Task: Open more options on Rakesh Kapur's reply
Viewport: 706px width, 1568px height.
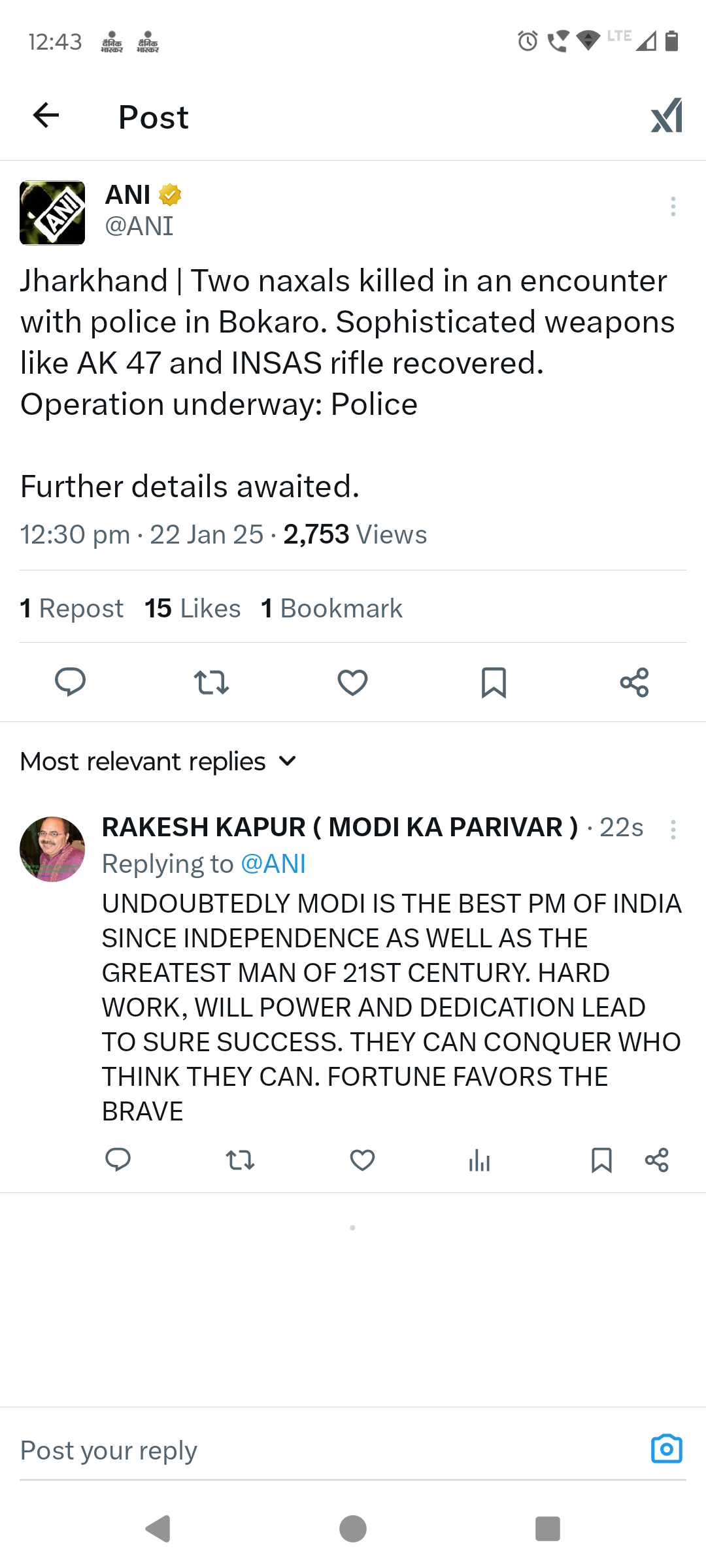Action: coord(673,830)
